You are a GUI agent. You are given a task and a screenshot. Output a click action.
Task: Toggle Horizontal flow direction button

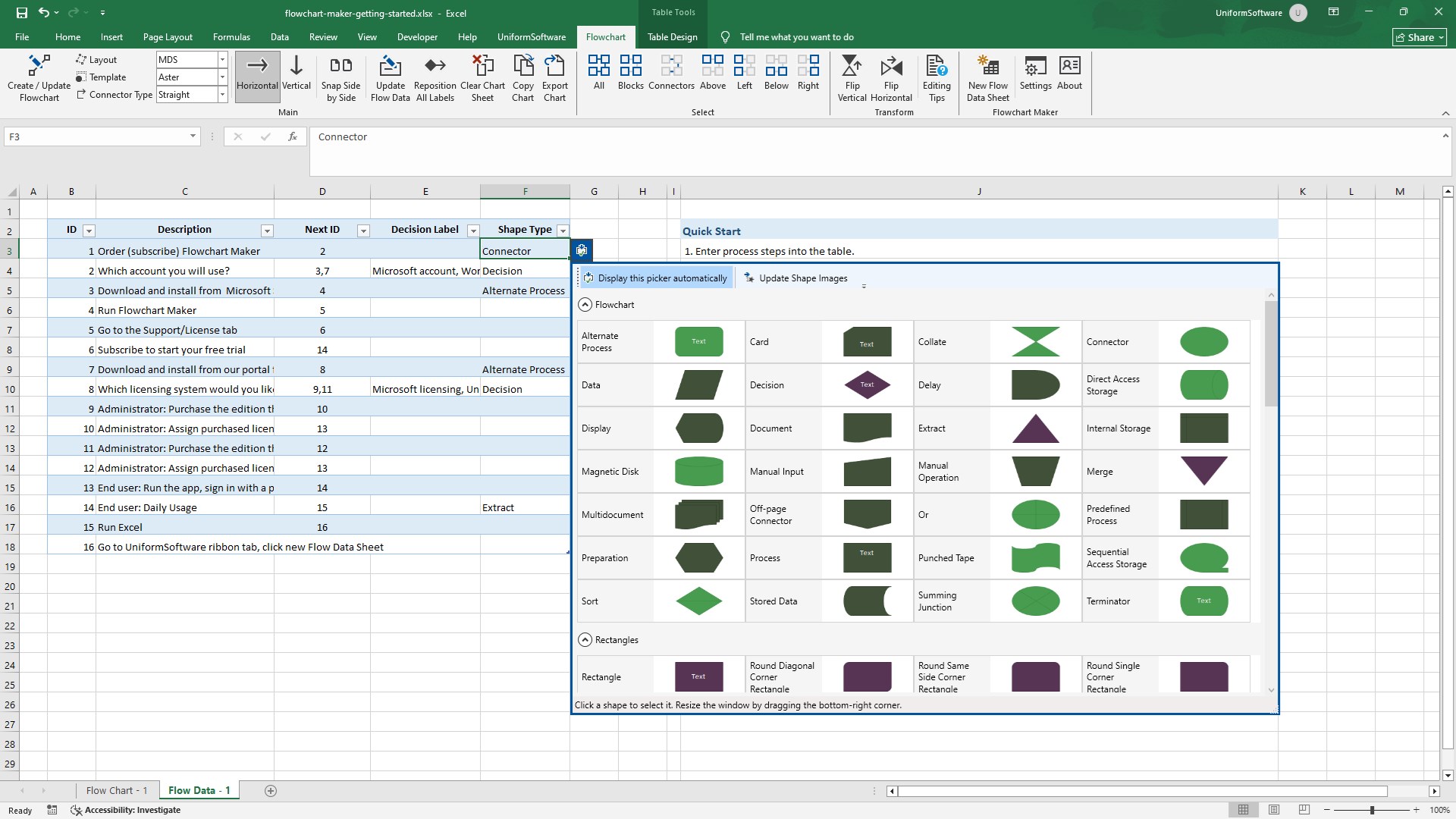pos(257,76)
